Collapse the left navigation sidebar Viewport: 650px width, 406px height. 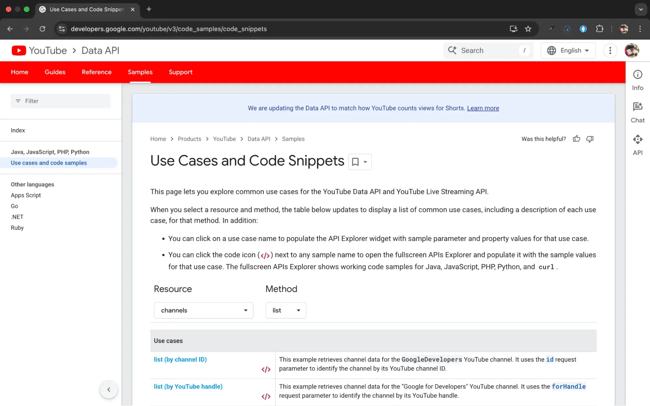click(109, 389)
